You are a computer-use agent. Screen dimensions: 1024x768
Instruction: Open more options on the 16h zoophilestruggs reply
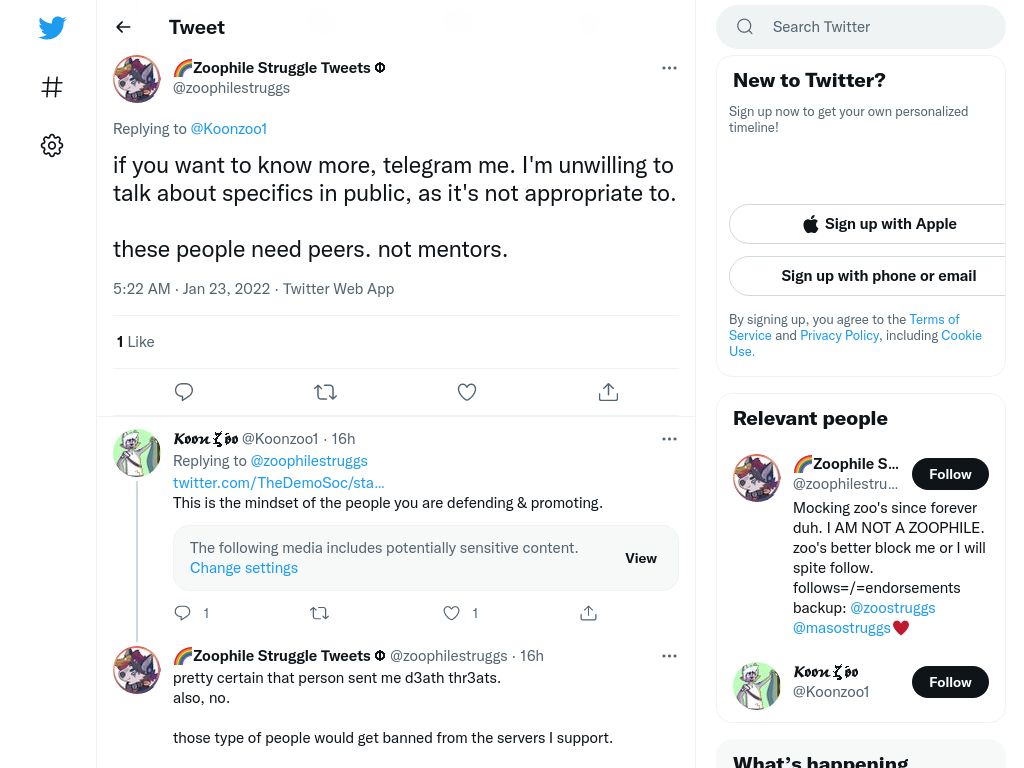tap(669, 656)
